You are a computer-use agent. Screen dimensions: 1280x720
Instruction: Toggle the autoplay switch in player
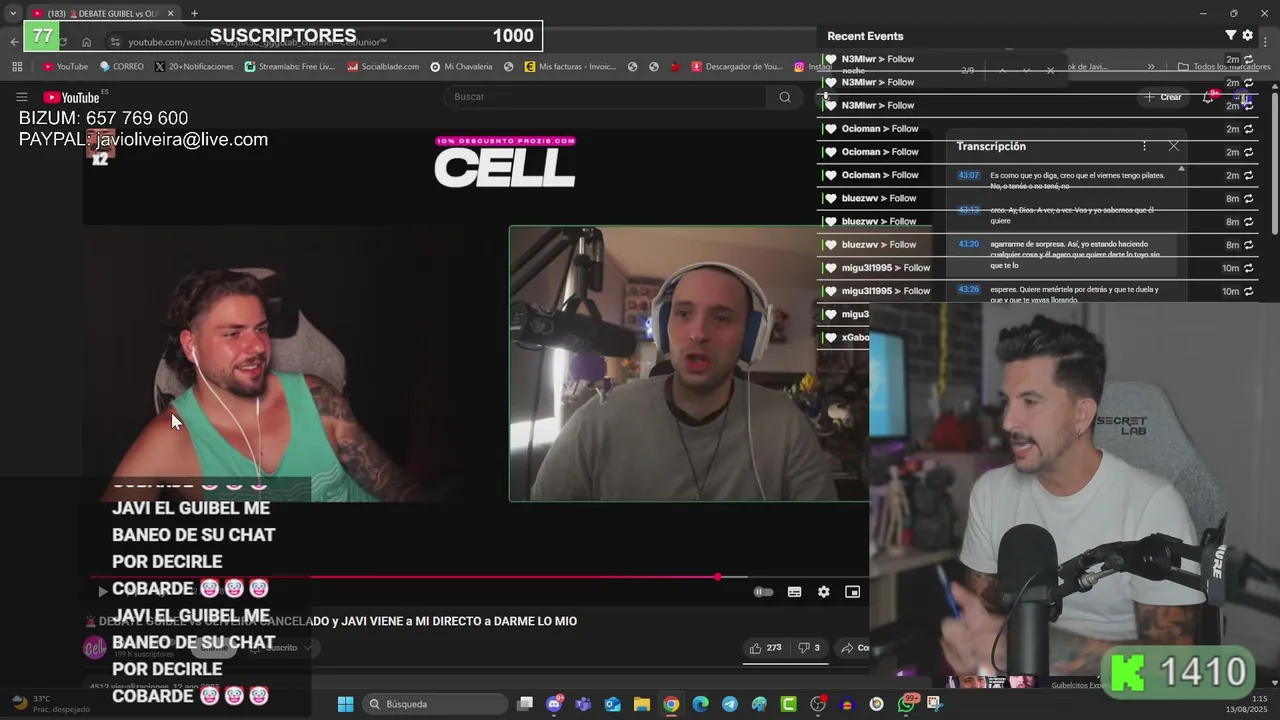(762, 592)
